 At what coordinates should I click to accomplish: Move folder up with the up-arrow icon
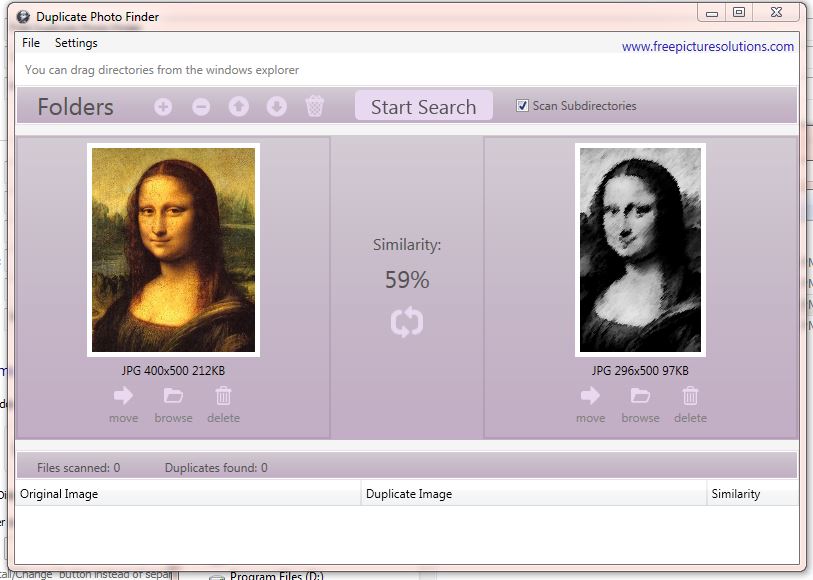(239, 107)
